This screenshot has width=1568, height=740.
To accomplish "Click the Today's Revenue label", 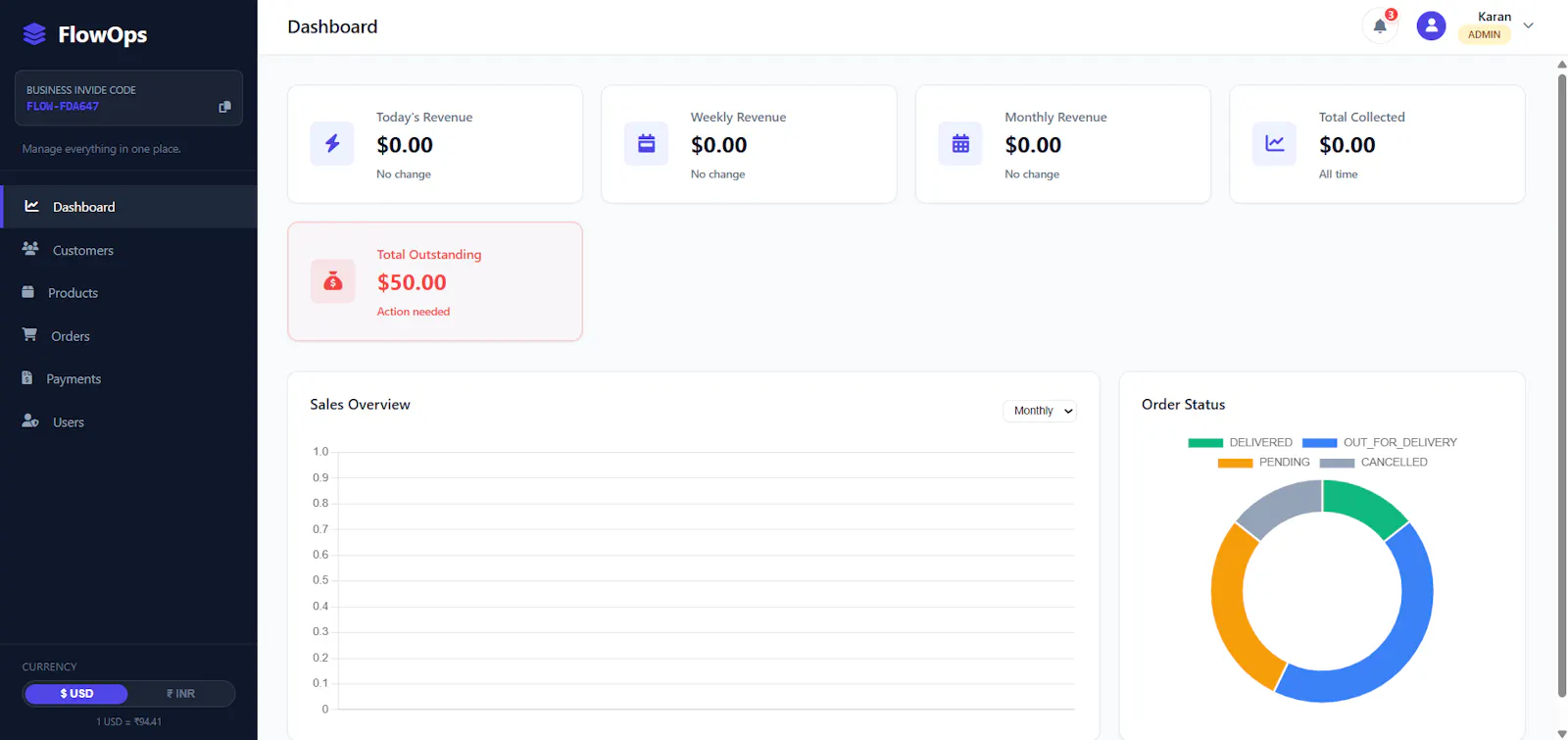I will point(424,117).
